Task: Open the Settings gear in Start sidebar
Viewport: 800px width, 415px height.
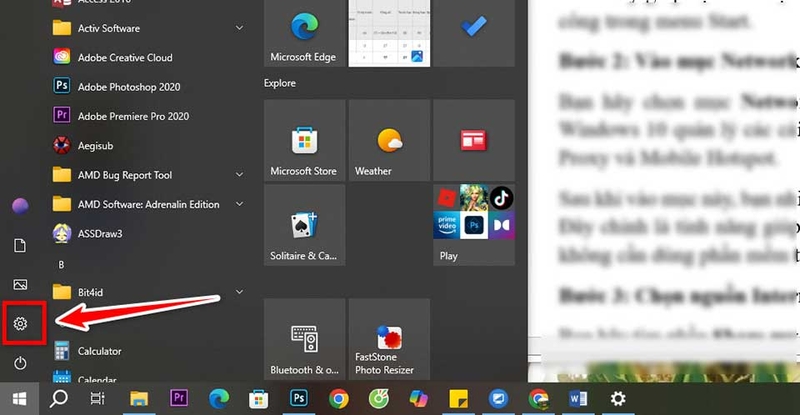Action: pyautogui.click(x=20, y=323)
